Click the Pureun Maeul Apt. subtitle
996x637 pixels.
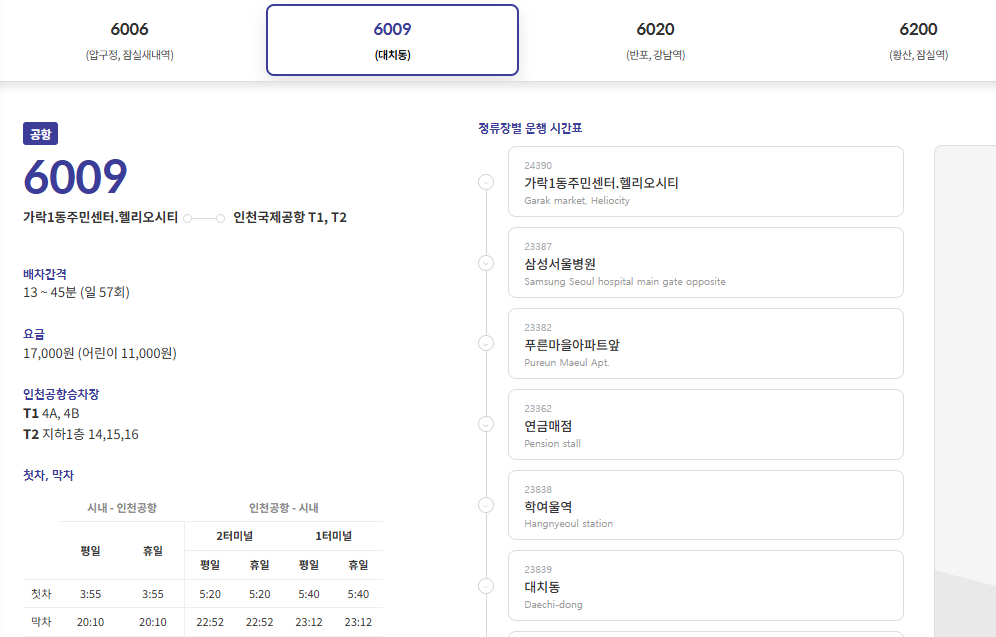567,363
